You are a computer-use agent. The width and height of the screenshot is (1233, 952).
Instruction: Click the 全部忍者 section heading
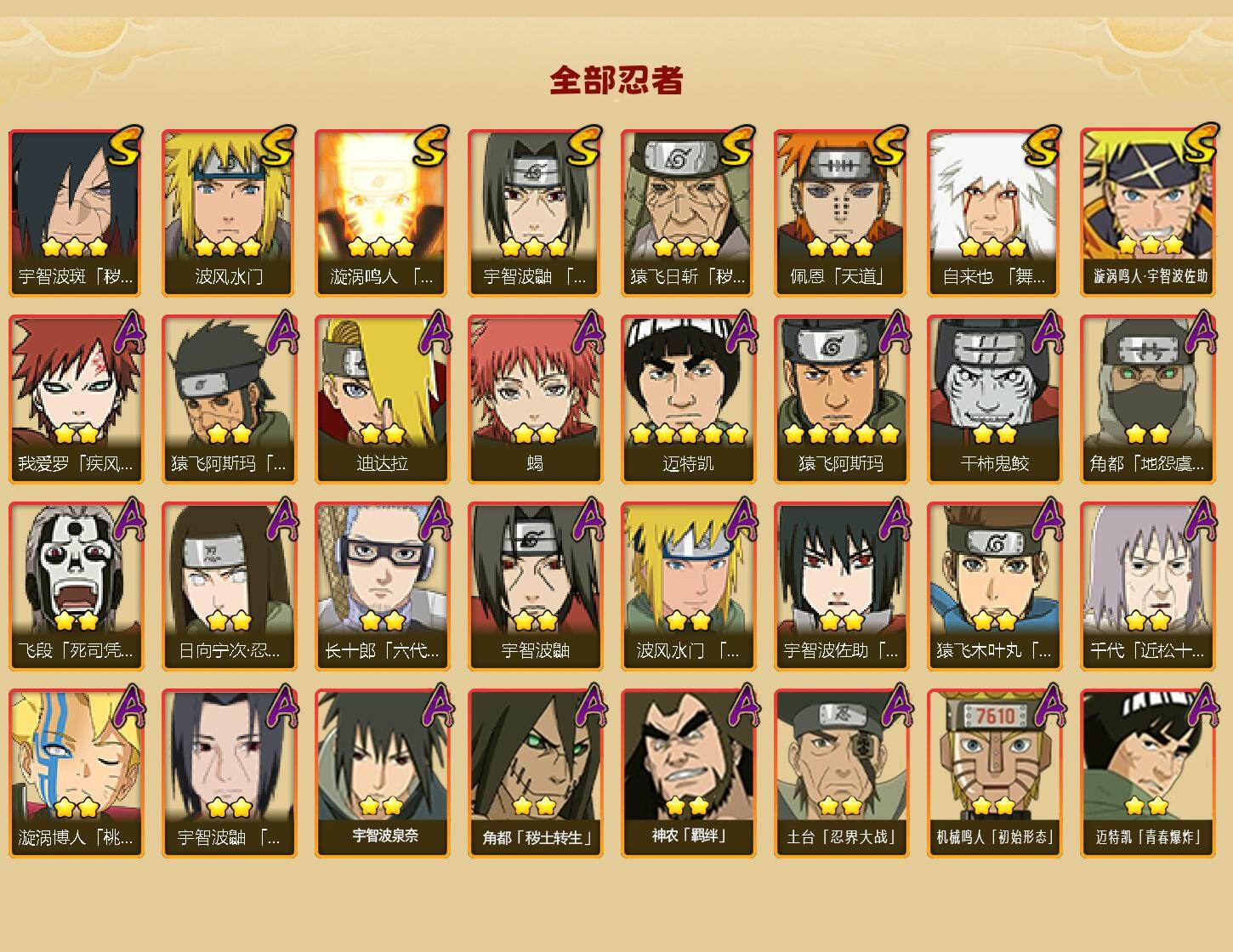[616, 81]
